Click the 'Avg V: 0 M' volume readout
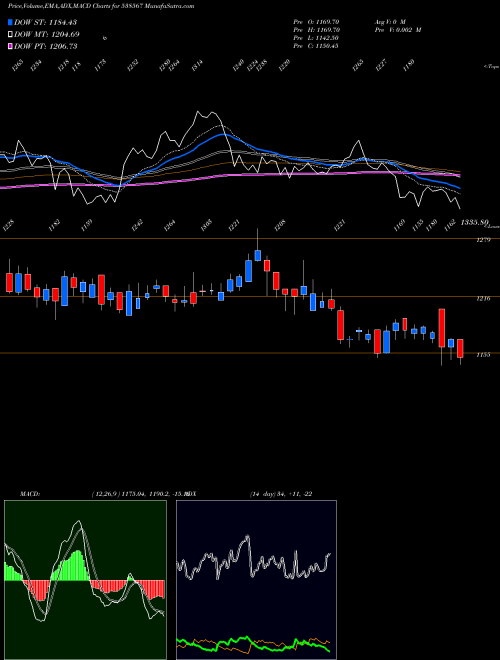This screenshot has width=500, height=660. coord(391,21)
